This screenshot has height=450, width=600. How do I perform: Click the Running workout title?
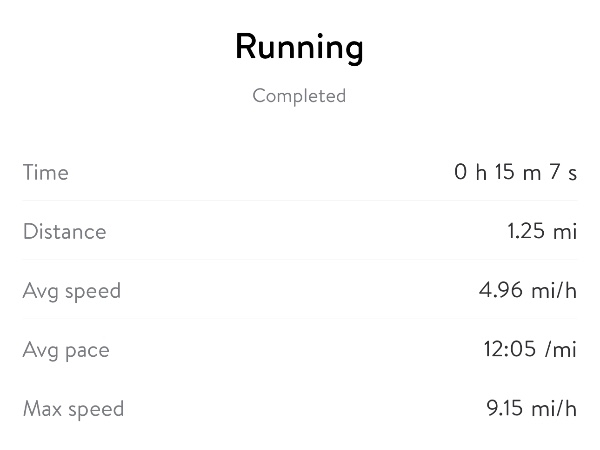pyautogui.click(x=299, y=47)
